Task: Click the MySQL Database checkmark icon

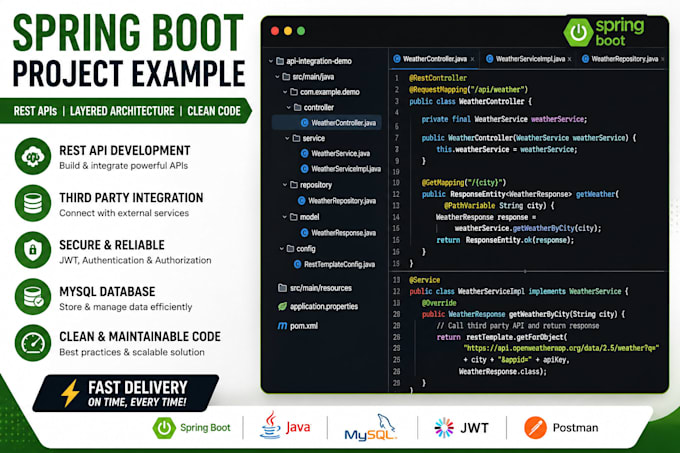Action: click(33, 297)
